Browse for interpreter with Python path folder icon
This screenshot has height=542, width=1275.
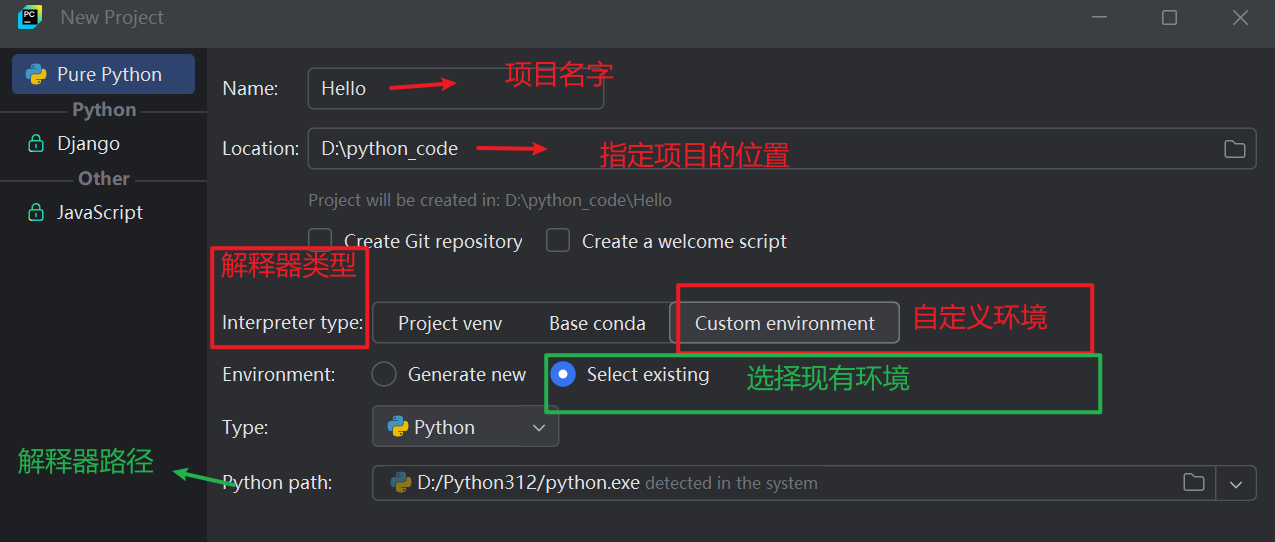(x=1194, y=482)
